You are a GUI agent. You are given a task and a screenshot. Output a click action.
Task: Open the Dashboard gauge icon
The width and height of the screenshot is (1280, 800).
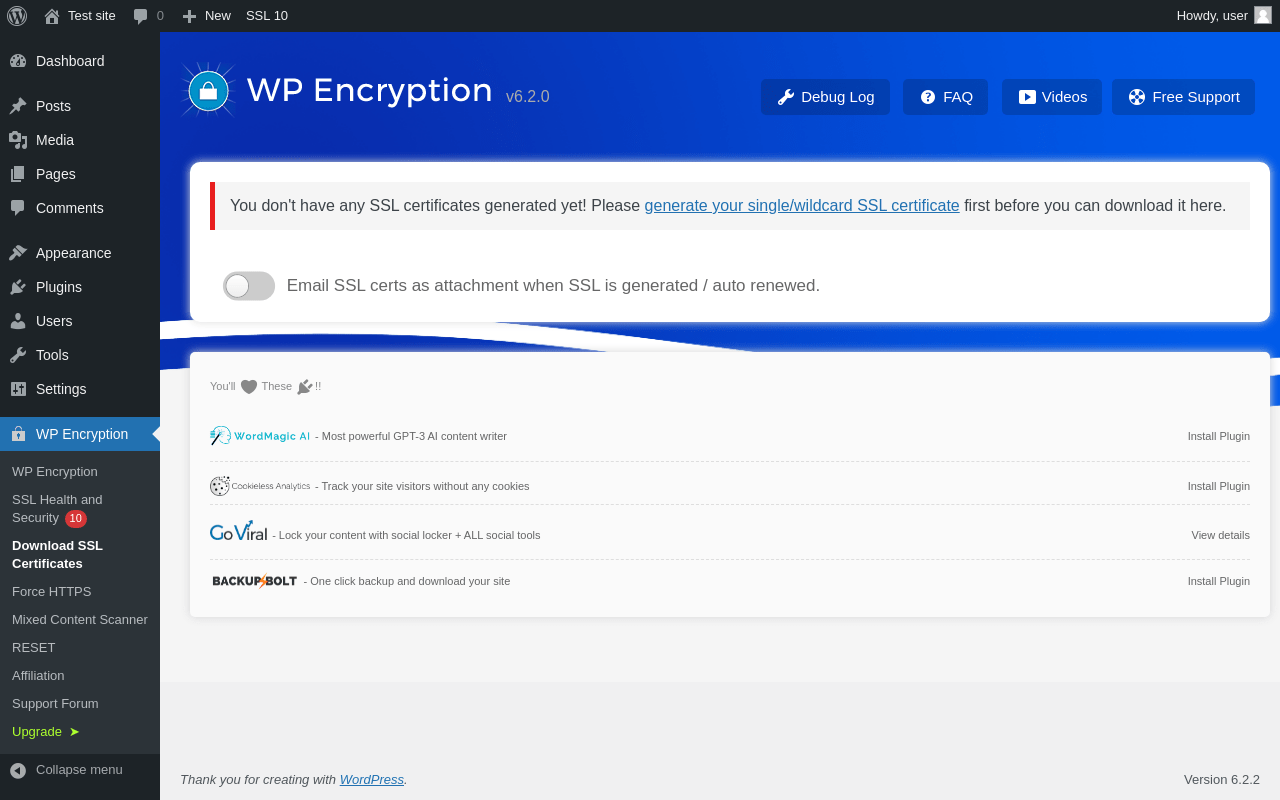click(x=18, y=61)
